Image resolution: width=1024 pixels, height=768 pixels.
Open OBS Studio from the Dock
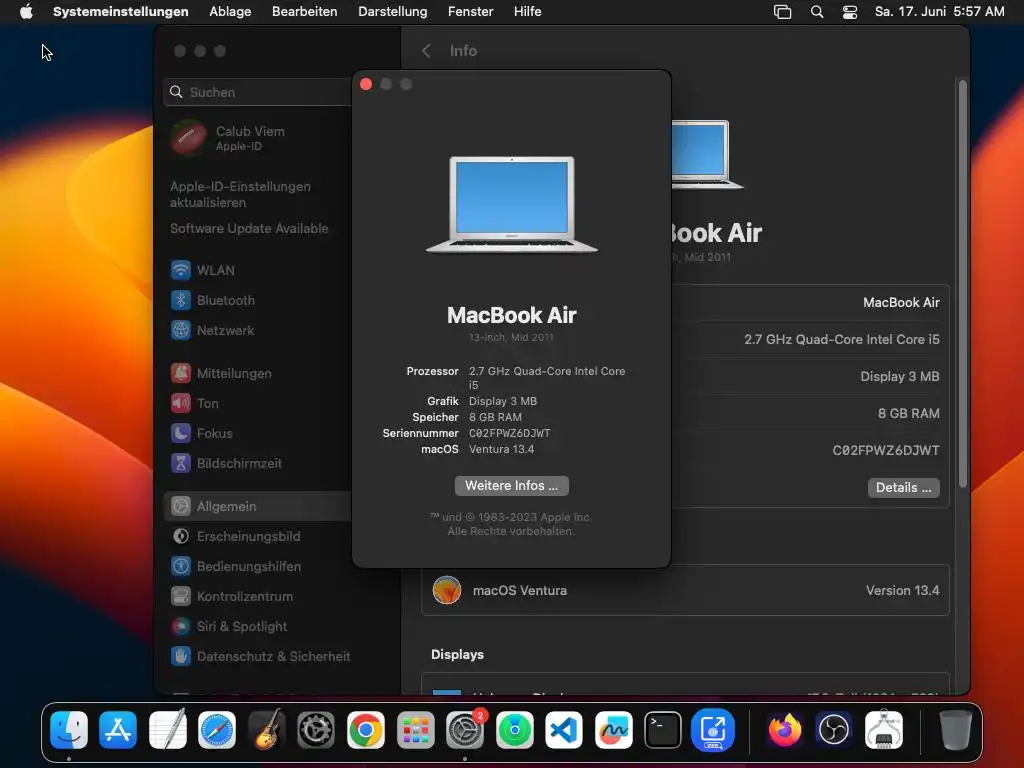click(834, 729)
